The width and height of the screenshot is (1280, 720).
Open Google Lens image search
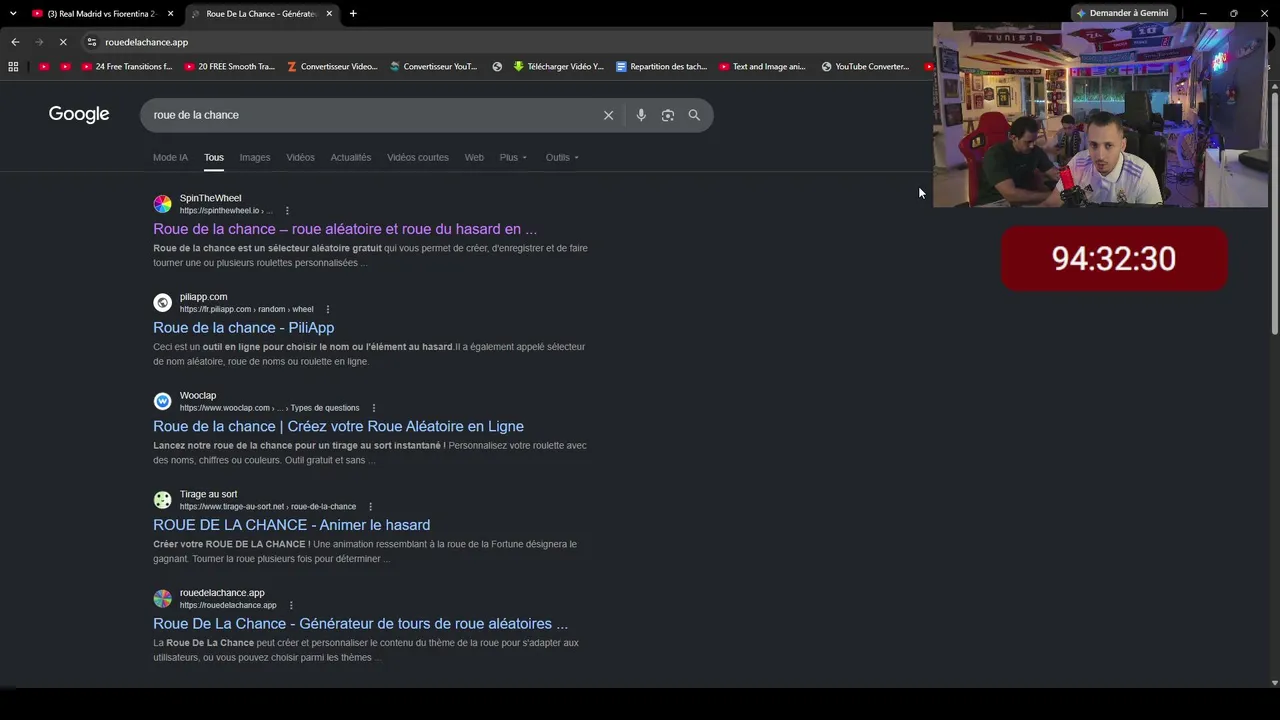[668, 115]
